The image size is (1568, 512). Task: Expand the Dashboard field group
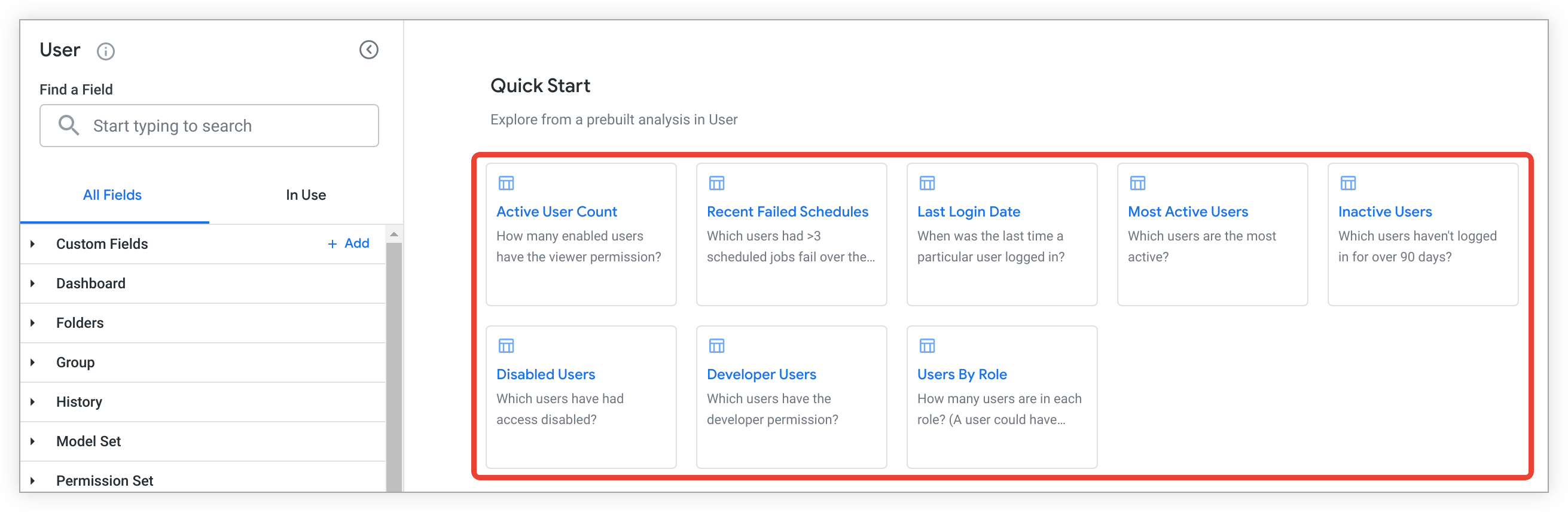click(33, 284)
